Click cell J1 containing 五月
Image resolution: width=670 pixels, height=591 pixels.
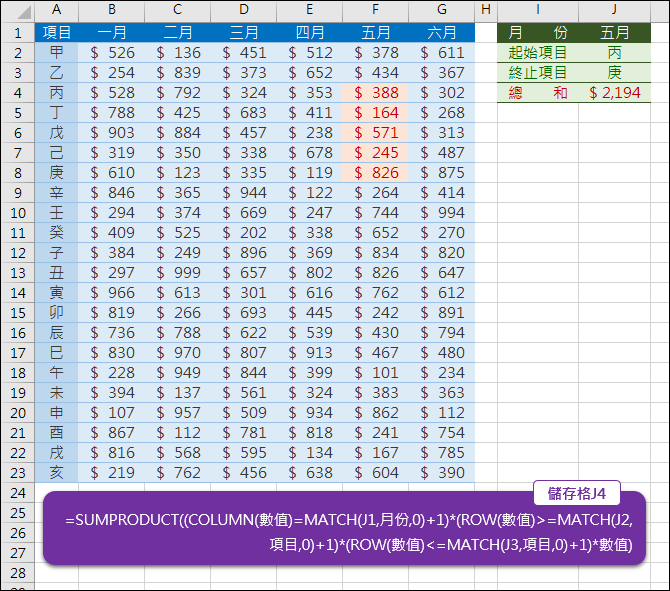click(614, 32)
